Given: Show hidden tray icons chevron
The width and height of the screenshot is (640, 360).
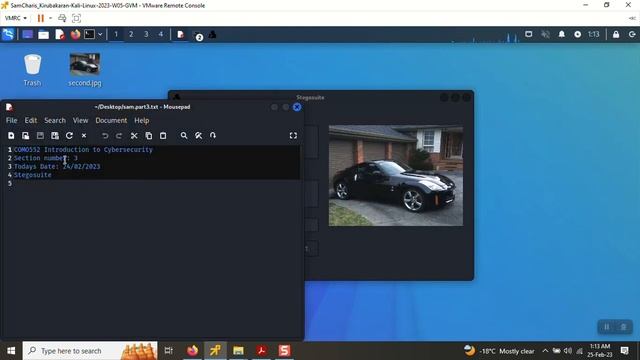Looking at the screenshot, I should (545, 351).
